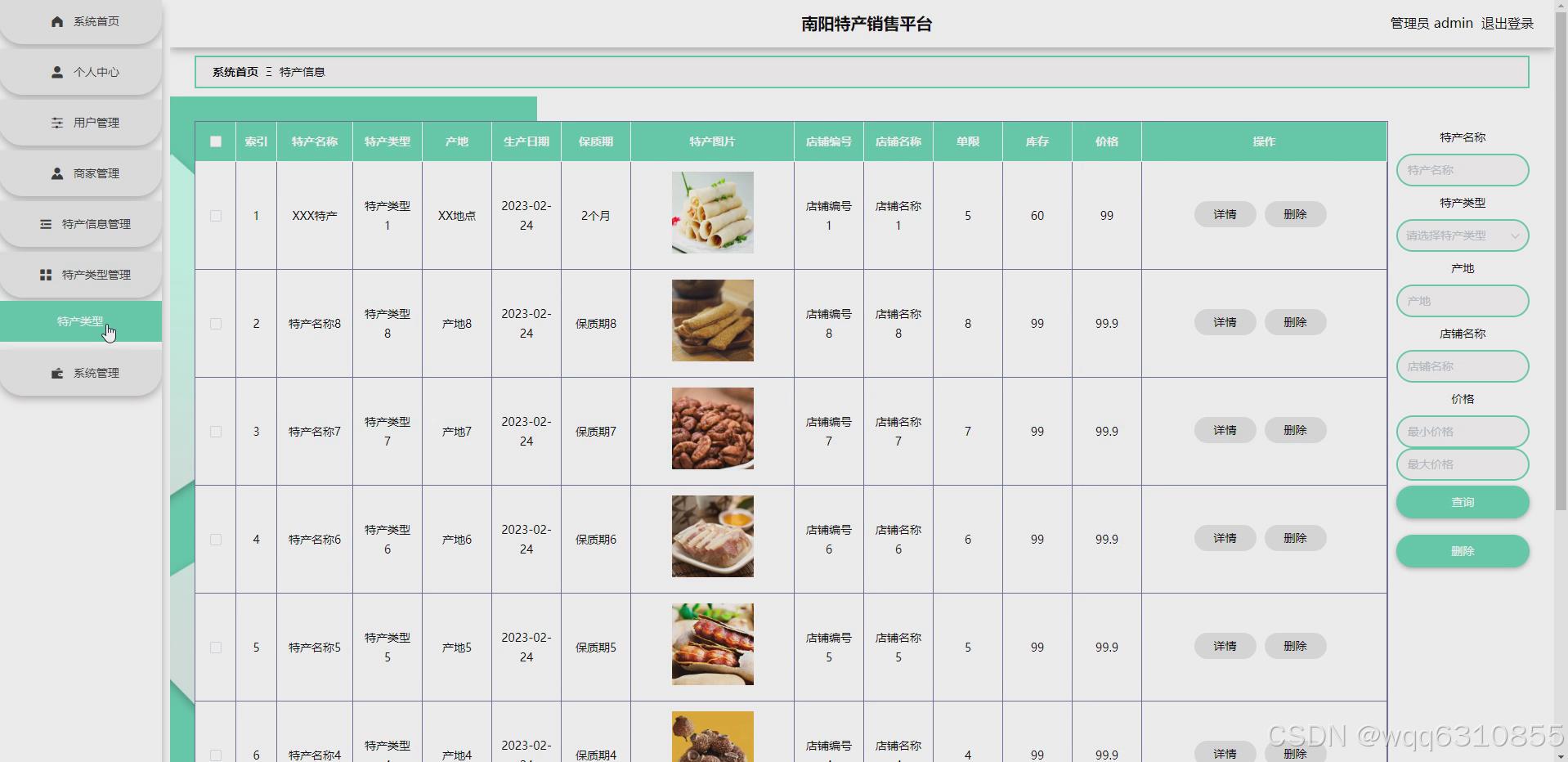Open 系统首页 sidebar menu
1568x762 pixels.
coord(81,22)
